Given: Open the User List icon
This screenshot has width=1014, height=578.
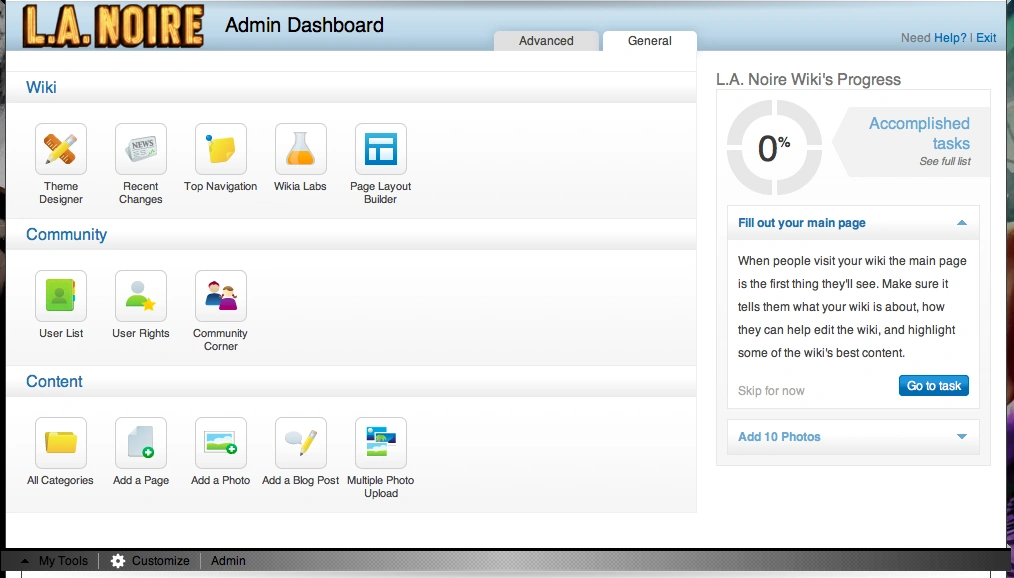Looking at the screenshot, I should 61,296.
